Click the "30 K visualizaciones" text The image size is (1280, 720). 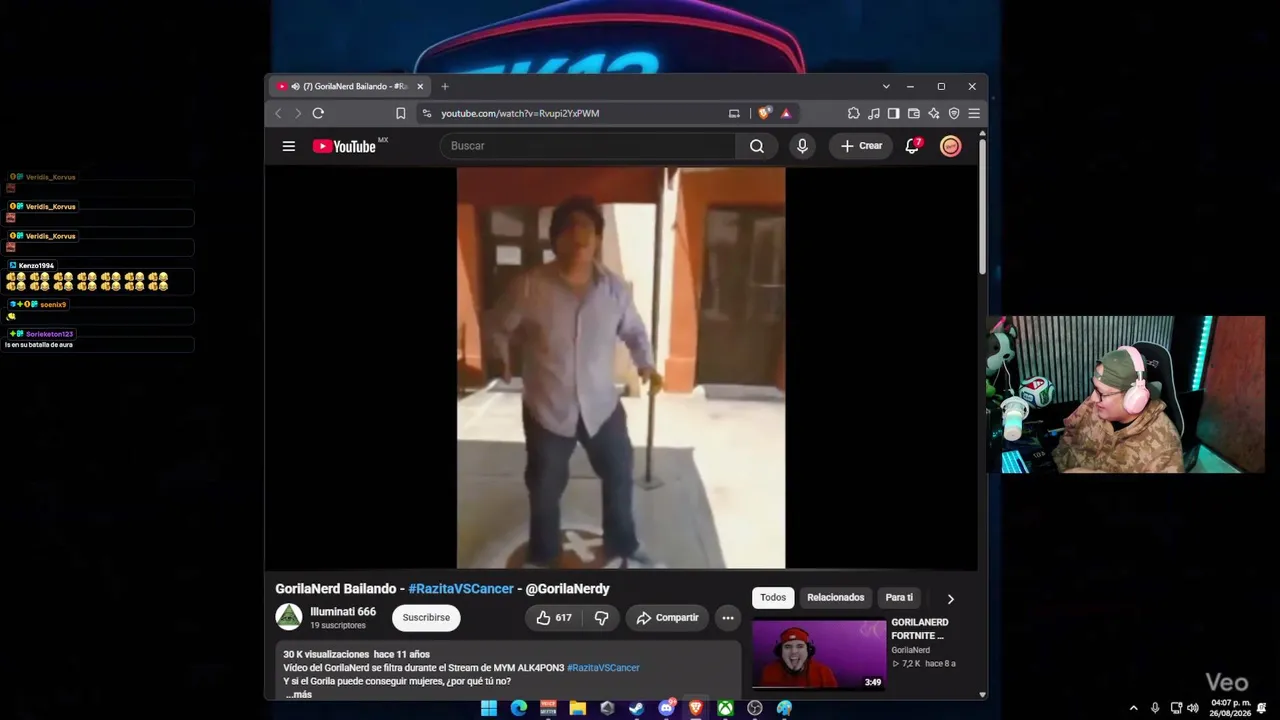tap(326, 654)
